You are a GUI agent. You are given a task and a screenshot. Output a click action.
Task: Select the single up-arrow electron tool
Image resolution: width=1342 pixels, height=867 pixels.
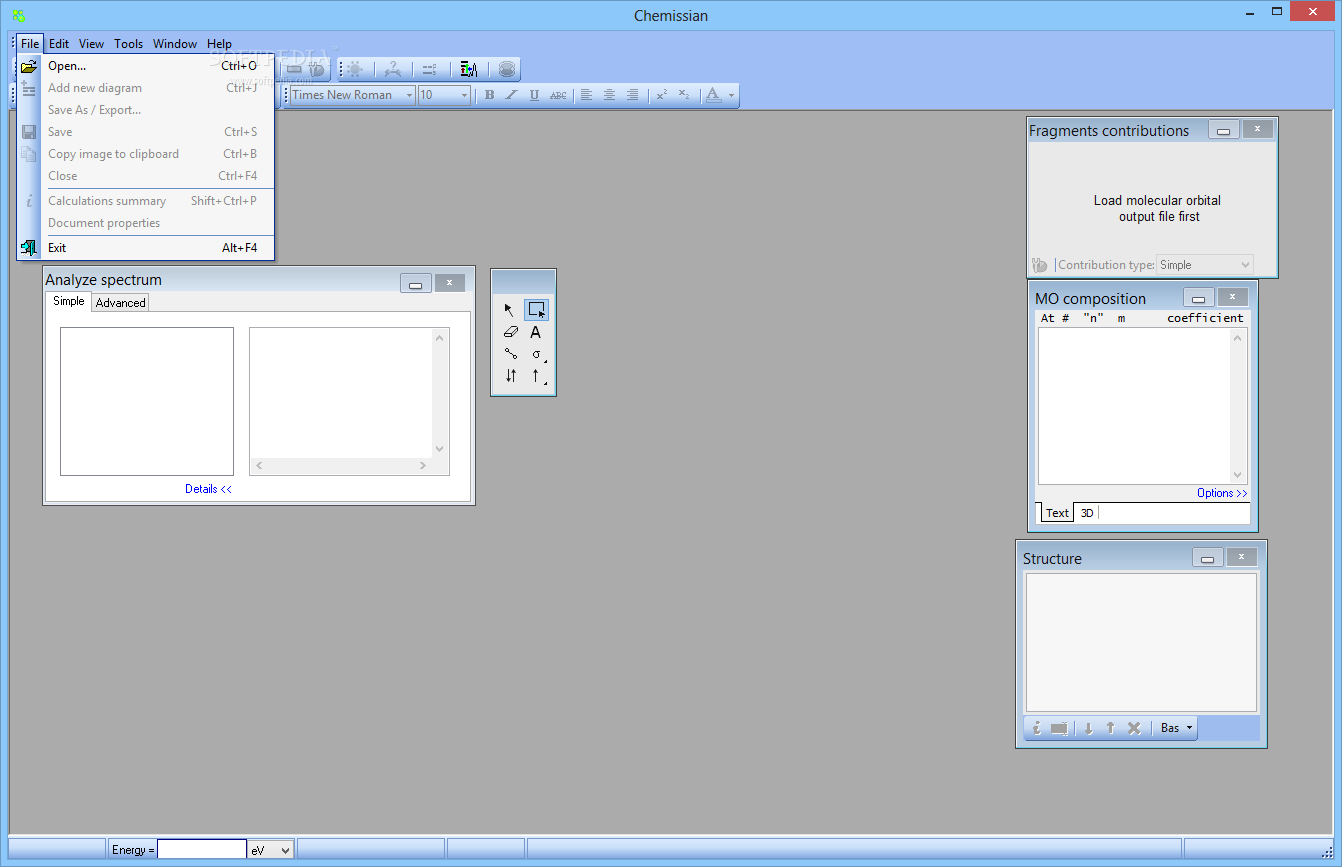pyautogui.click(x=536, y=376)
